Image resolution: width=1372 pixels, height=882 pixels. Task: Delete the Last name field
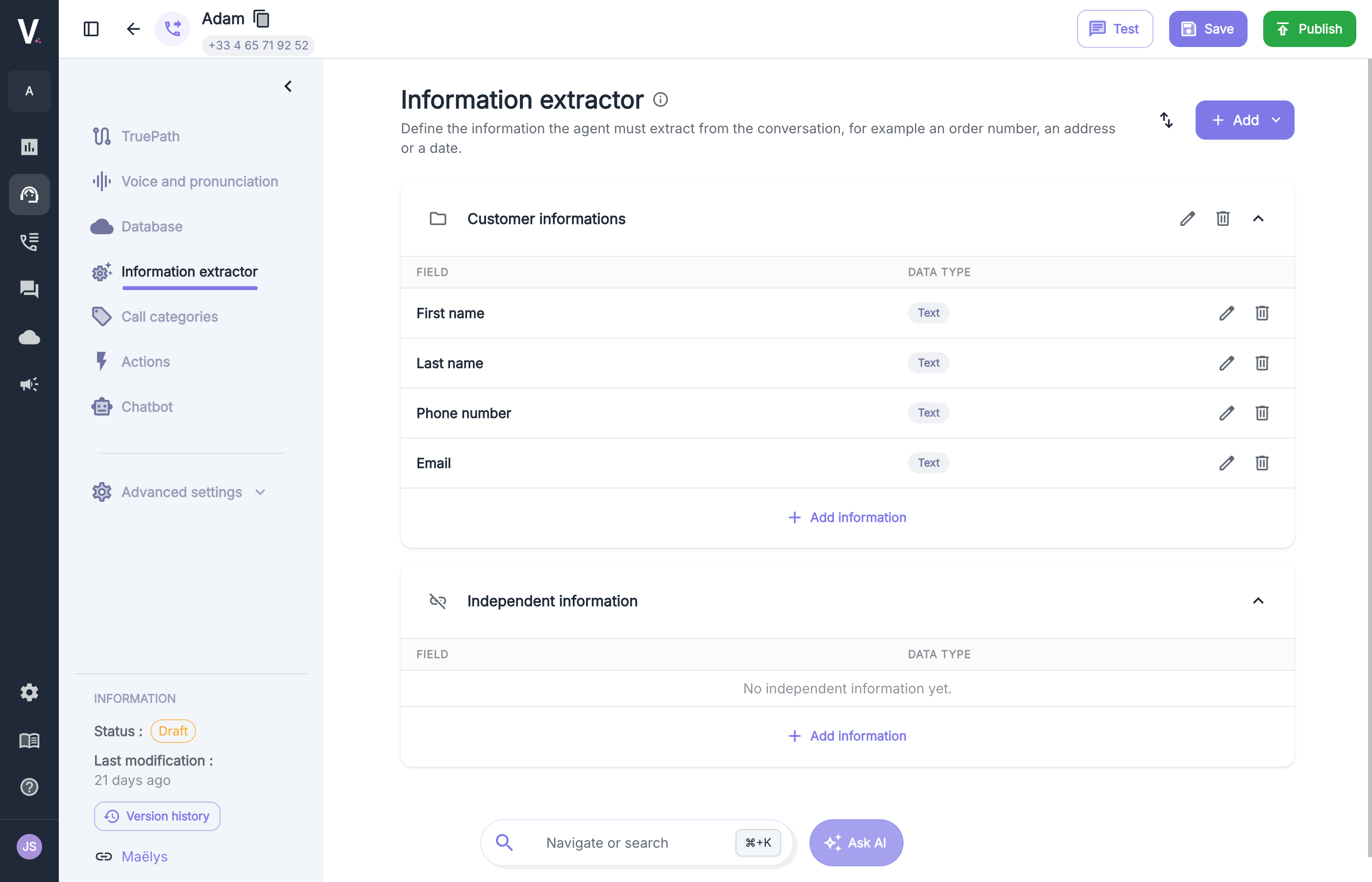[1262, 363]
